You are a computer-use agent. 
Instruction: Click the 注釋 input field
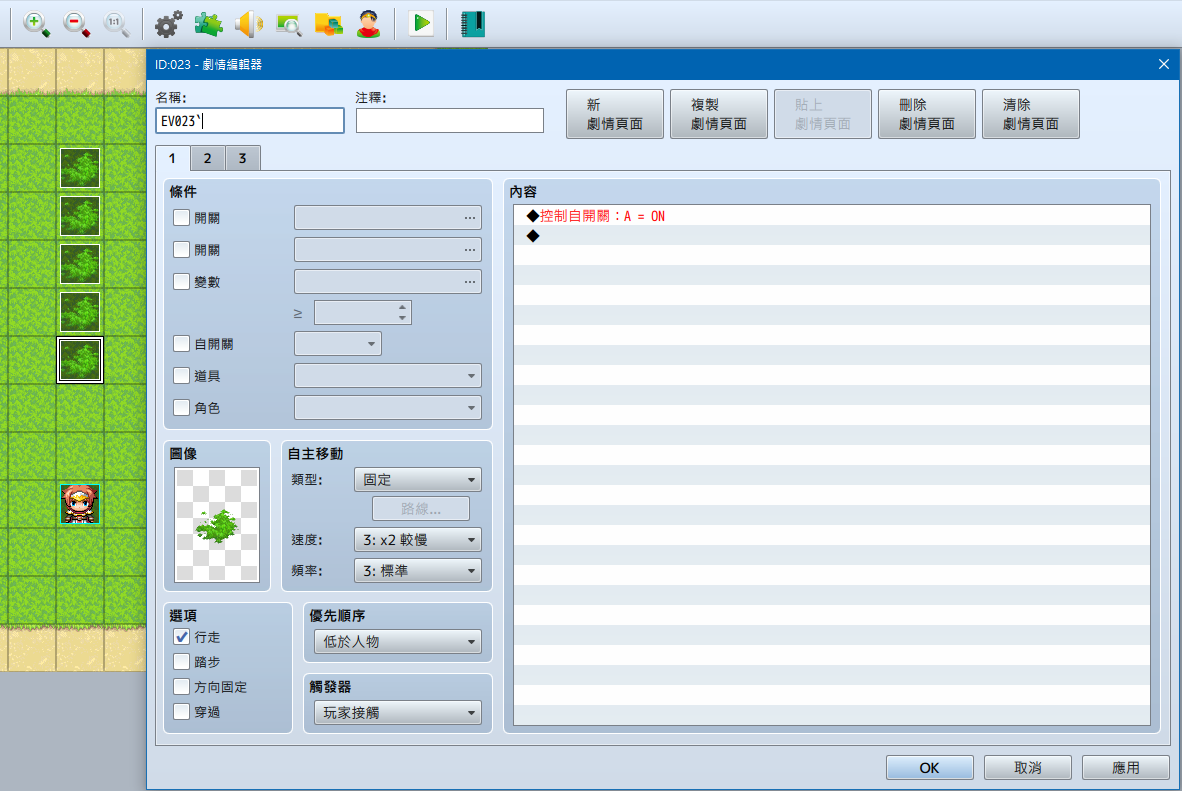tap(450, 121)
